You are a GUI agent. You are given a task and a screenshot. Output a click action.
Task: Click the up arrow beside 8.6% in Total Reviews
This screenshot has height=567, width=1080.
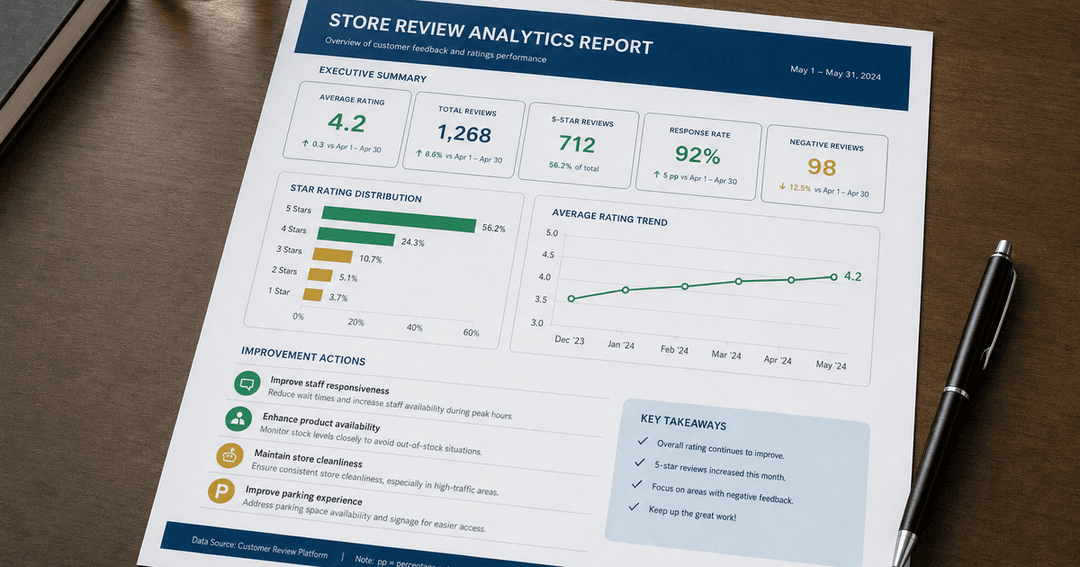point(418,154)
